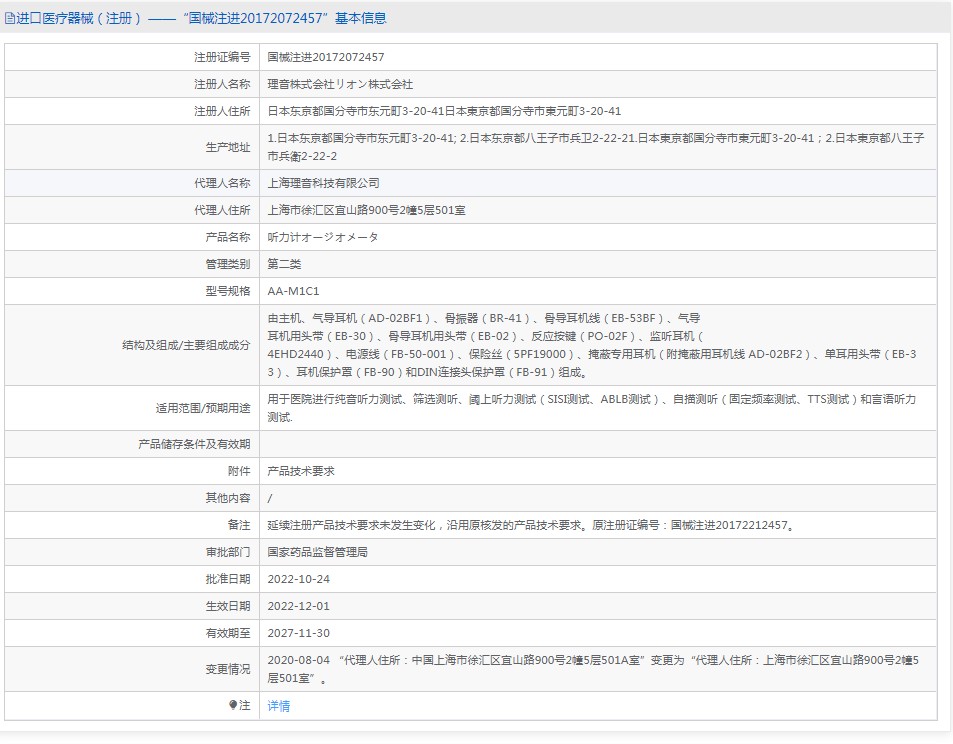Viewport: 953px width, 744px height.
Task: Select the agent name 上海理音科技有限公司
Action: click(x=323, y=183)
